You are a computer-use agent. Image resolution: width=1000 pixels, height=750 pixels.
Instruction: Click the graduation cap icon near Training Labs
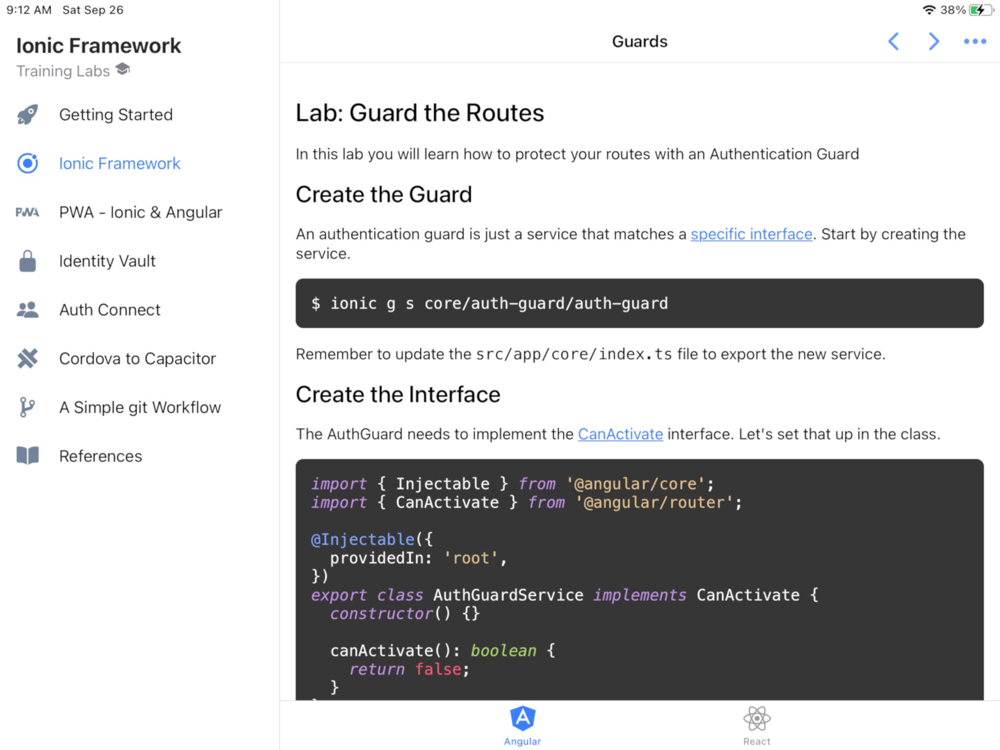click(x=122, y=69)
